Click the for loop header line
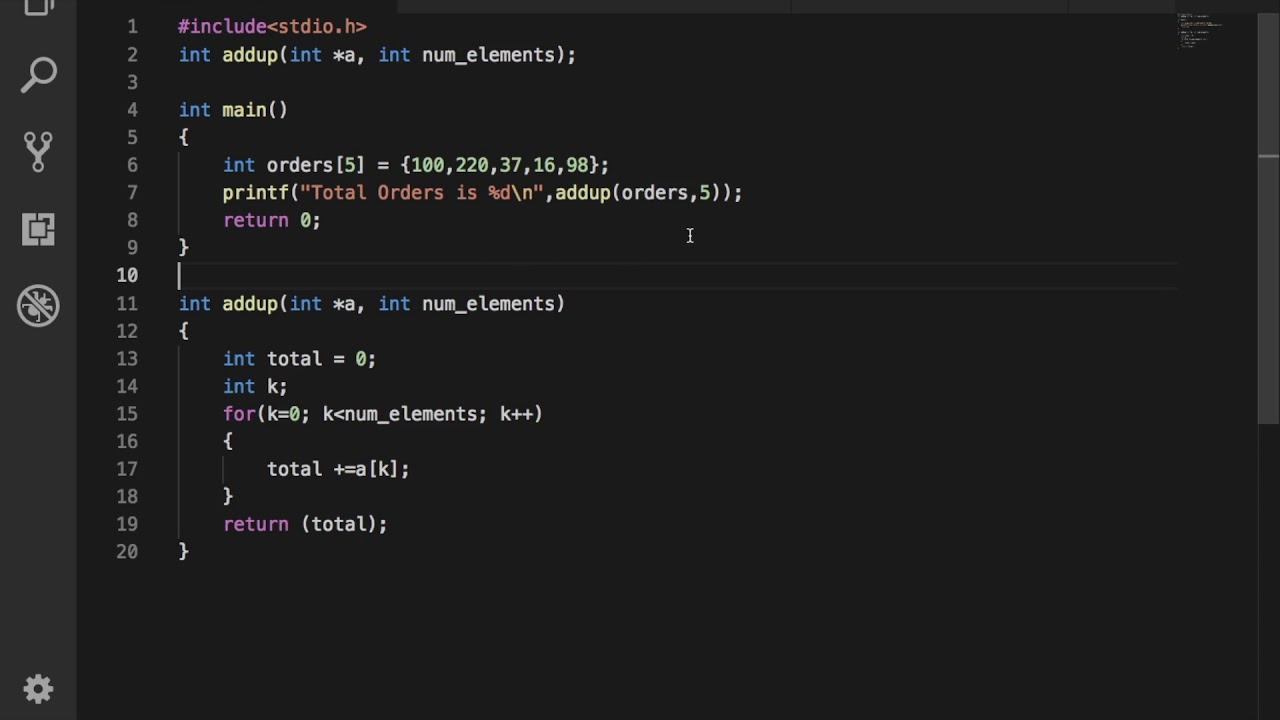The height and width of the screenshot is (720, 1280). [x=382, y=413]
